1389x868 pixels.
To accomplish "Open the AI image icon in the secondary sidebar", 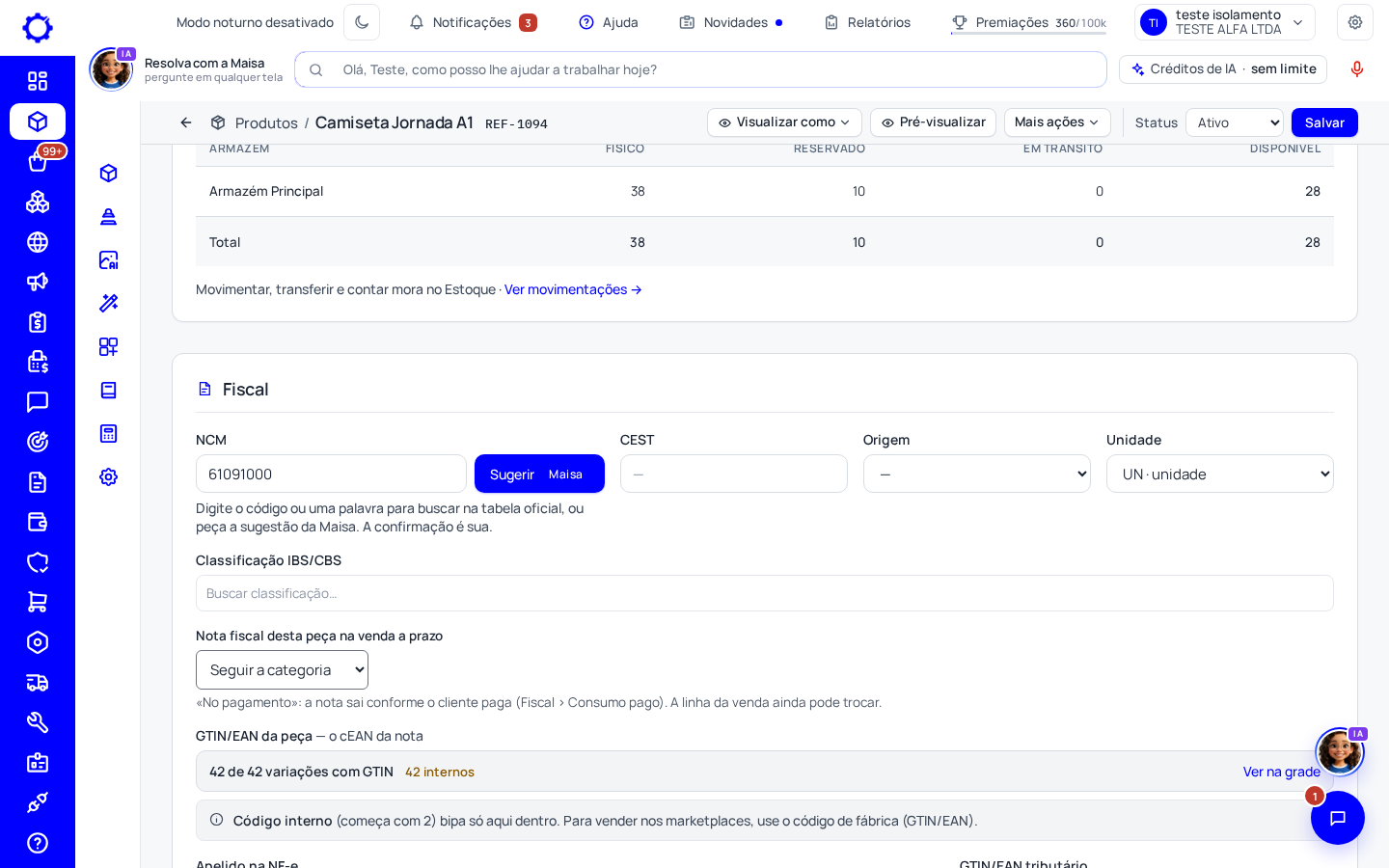I will coord(109,259).
